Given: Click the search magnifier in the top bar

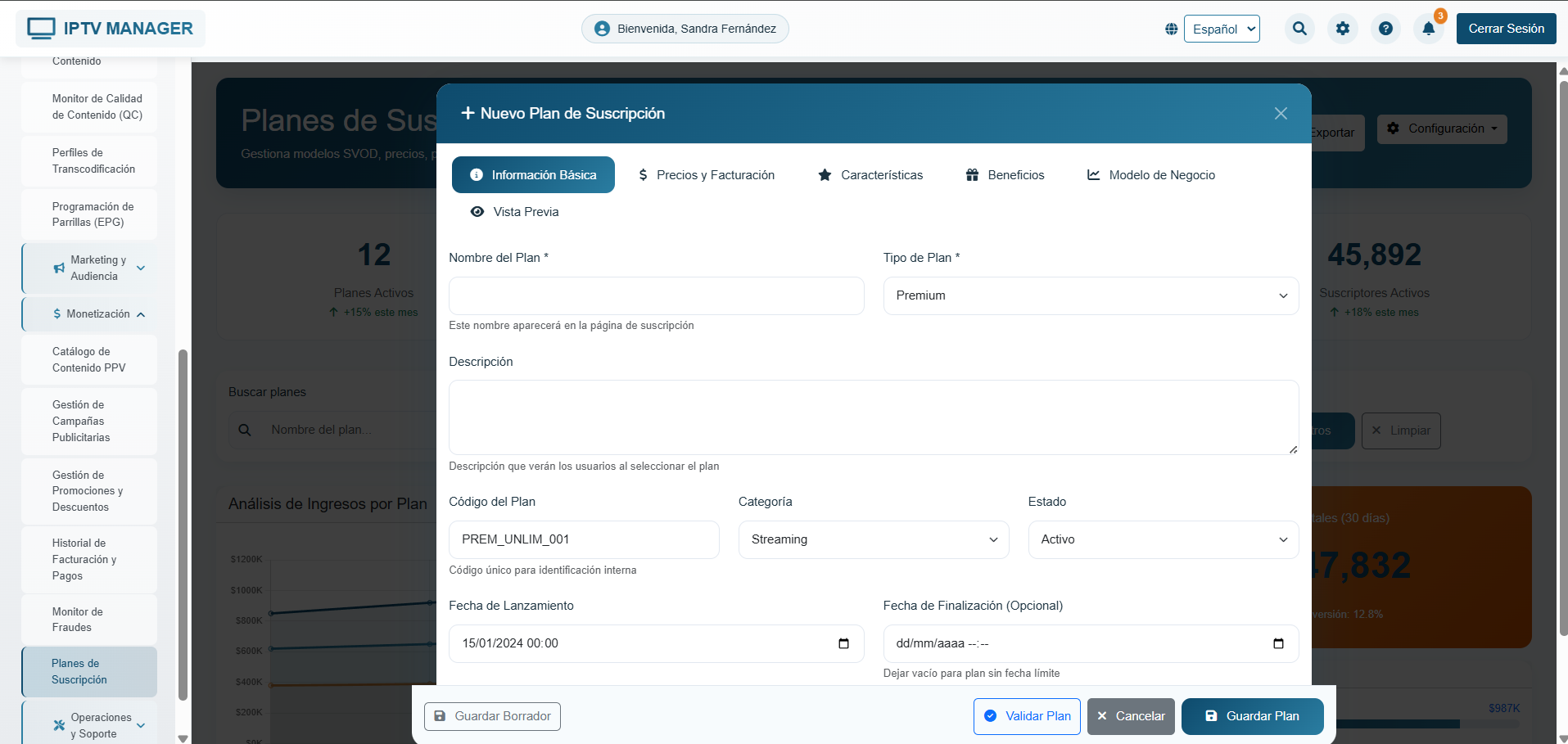Looking at the screenshot, I should tap(1299, 28).
